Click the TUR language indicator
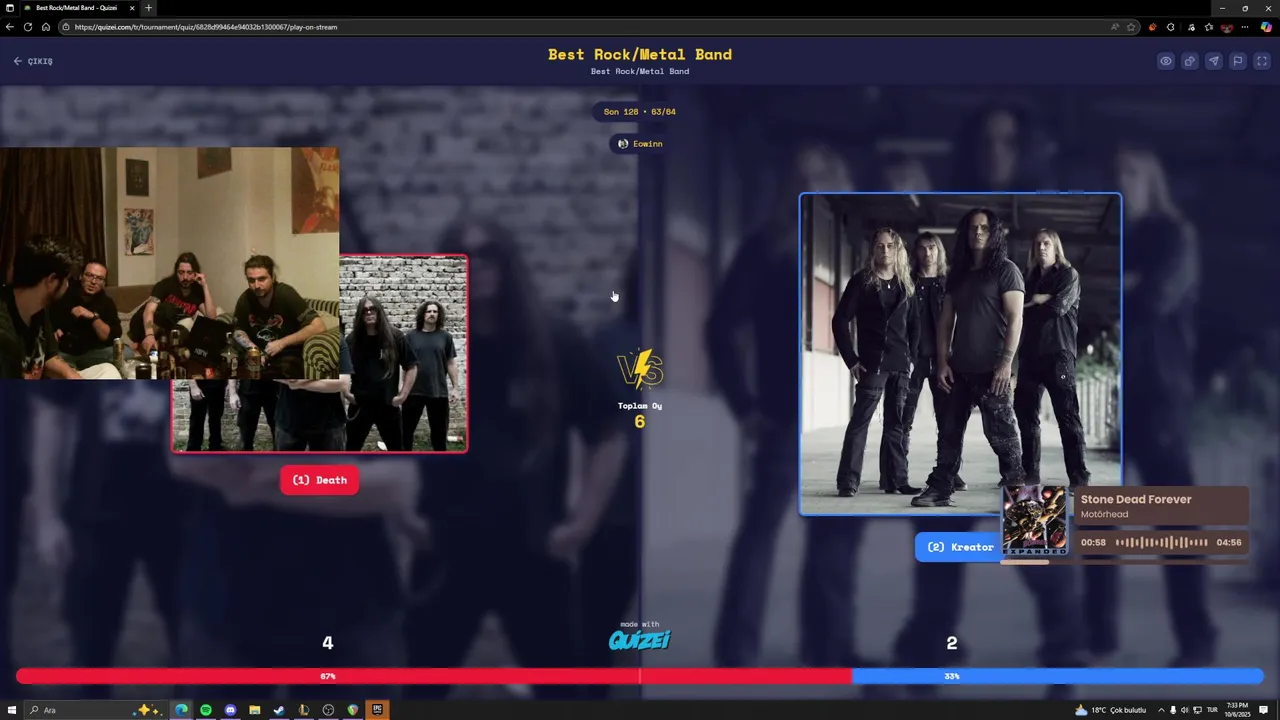 pos(1212,710)
